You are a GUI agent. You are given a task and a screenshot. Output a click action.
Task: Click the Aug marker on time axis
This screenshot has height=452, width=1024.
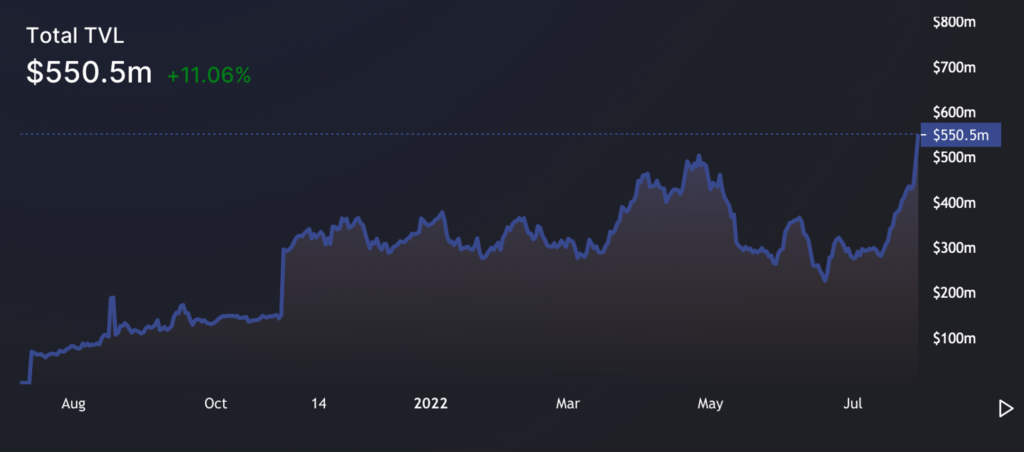pos(73,404)
